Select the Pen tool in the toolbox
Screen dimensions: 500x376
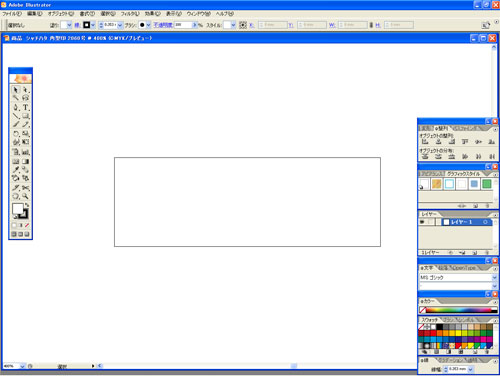pos(16,107)
